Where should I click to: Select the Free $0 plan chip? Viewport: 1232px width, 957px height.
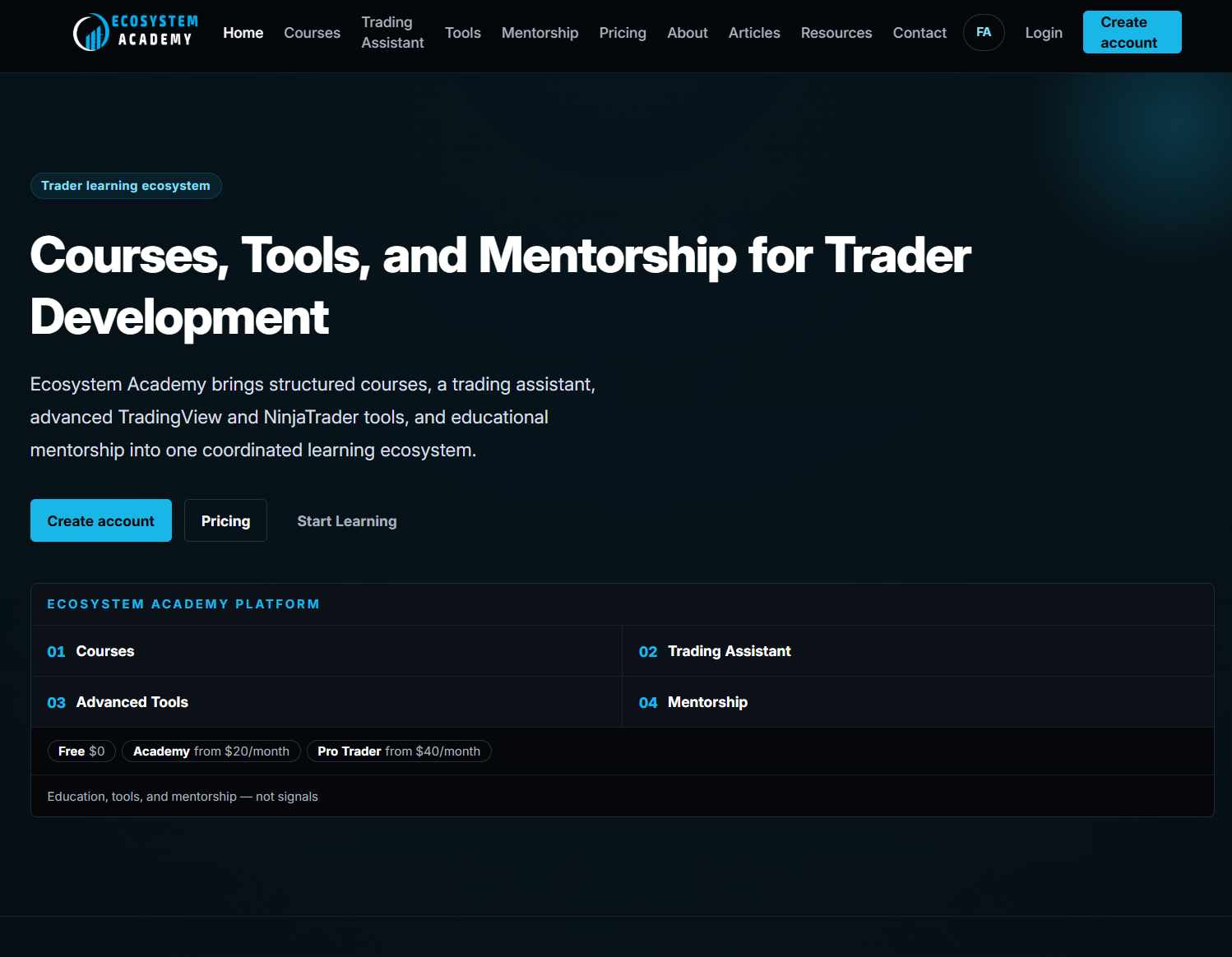tap(81, 751)
